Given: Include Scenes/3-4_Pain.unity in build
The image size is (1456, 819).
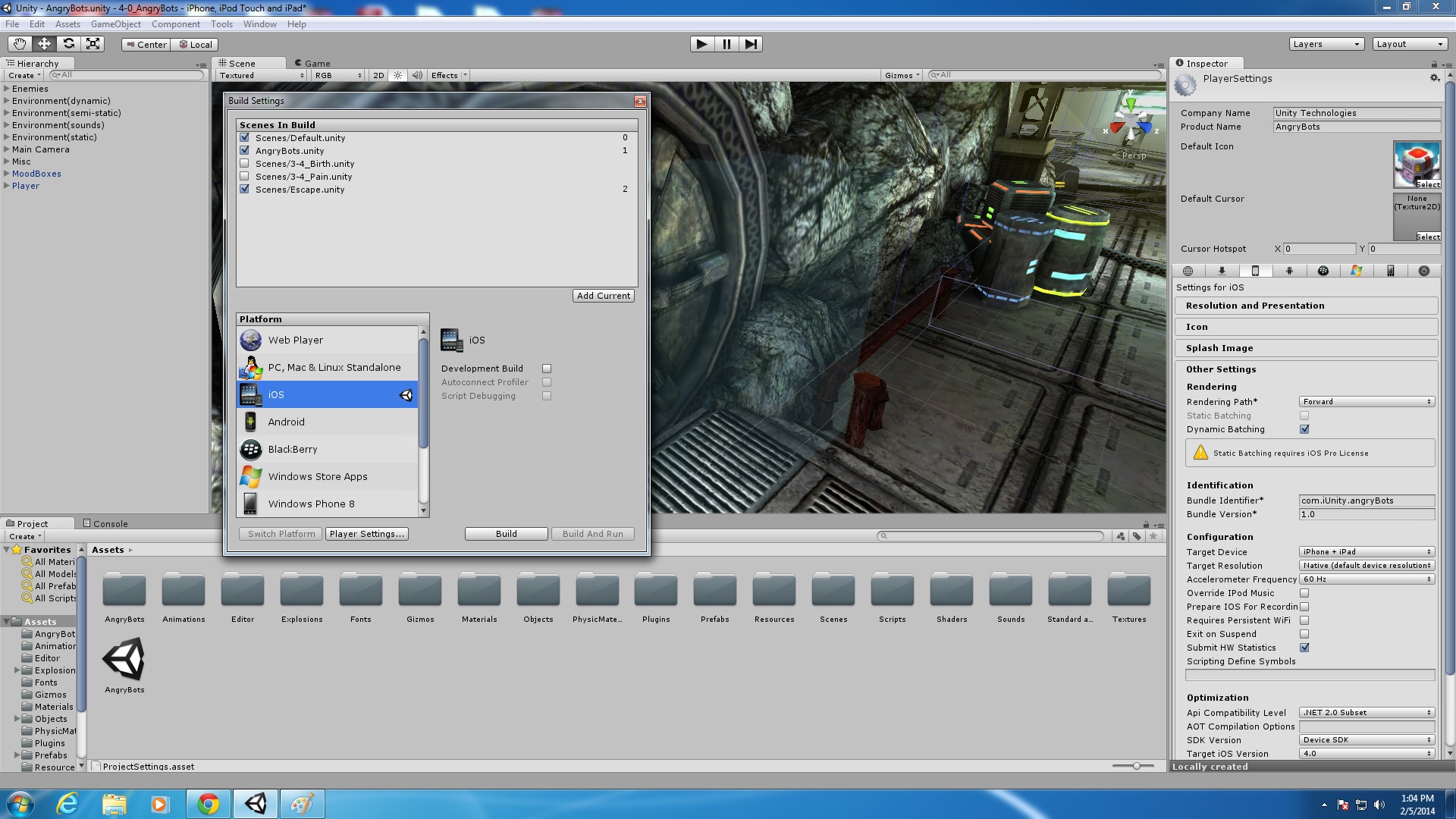Looking at the screenshot, I should [x=244, y=176].
